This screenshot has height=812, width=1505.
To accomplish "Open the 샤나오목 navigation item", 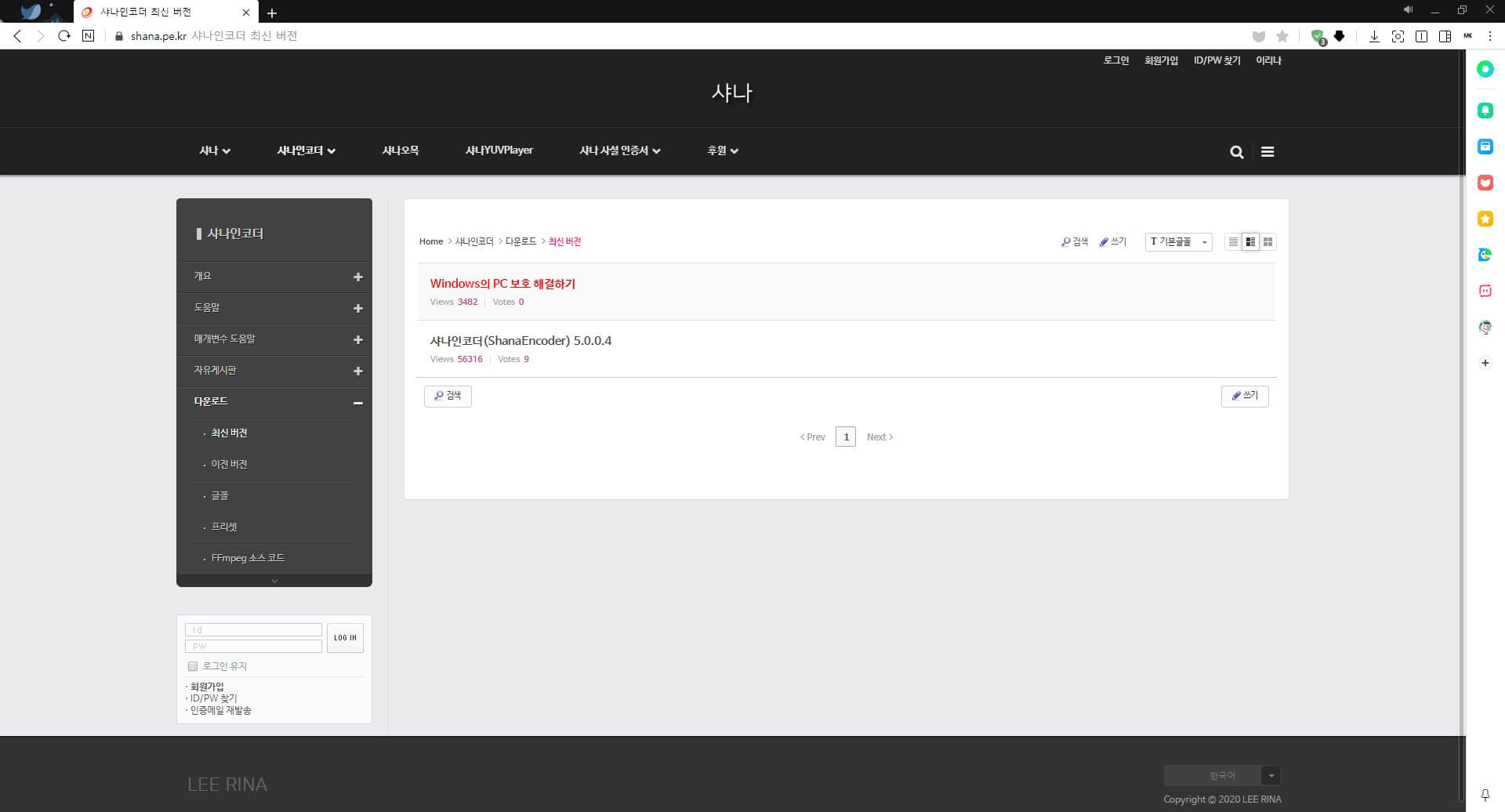I will (x=401, y=150).
